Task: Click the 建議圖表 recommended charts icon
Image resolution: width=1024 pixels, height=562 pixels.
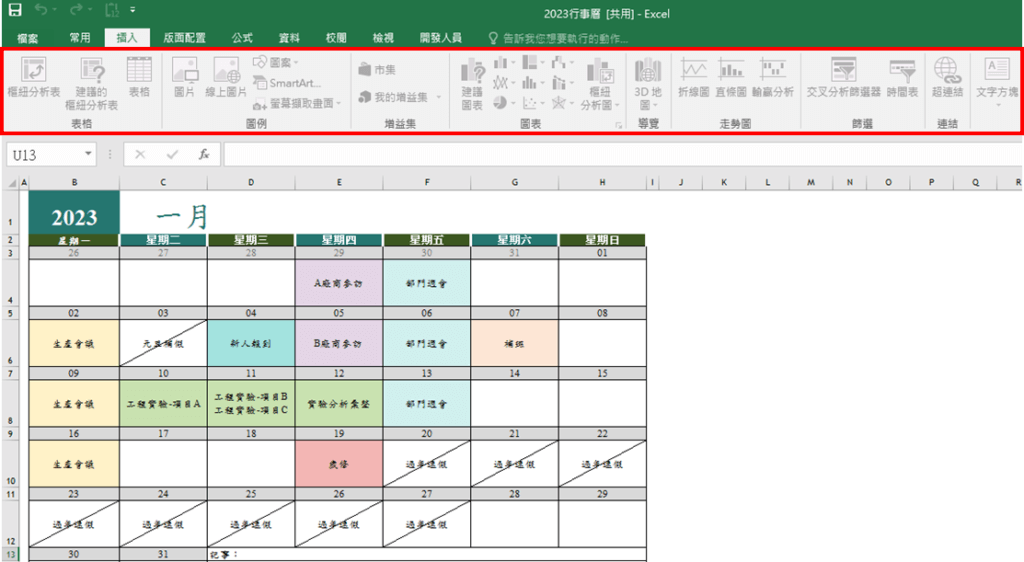Action: 471,76
